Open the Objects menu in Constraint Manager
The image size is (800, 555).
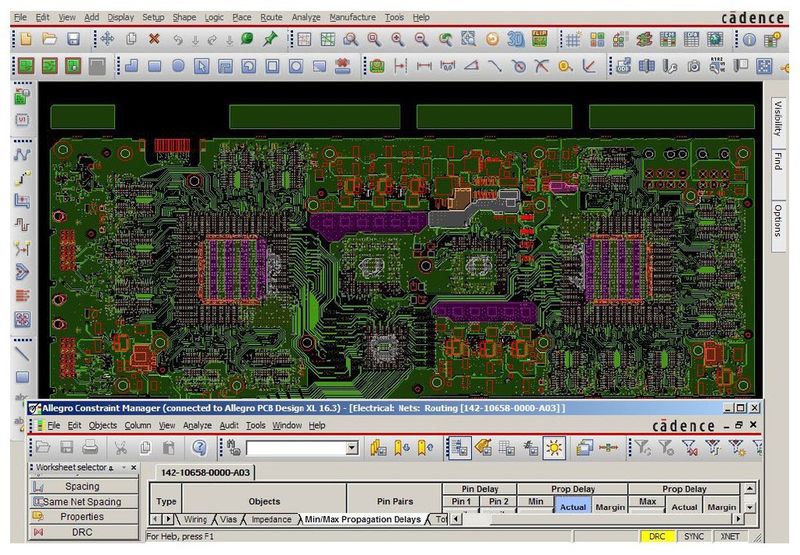[103, 425]
